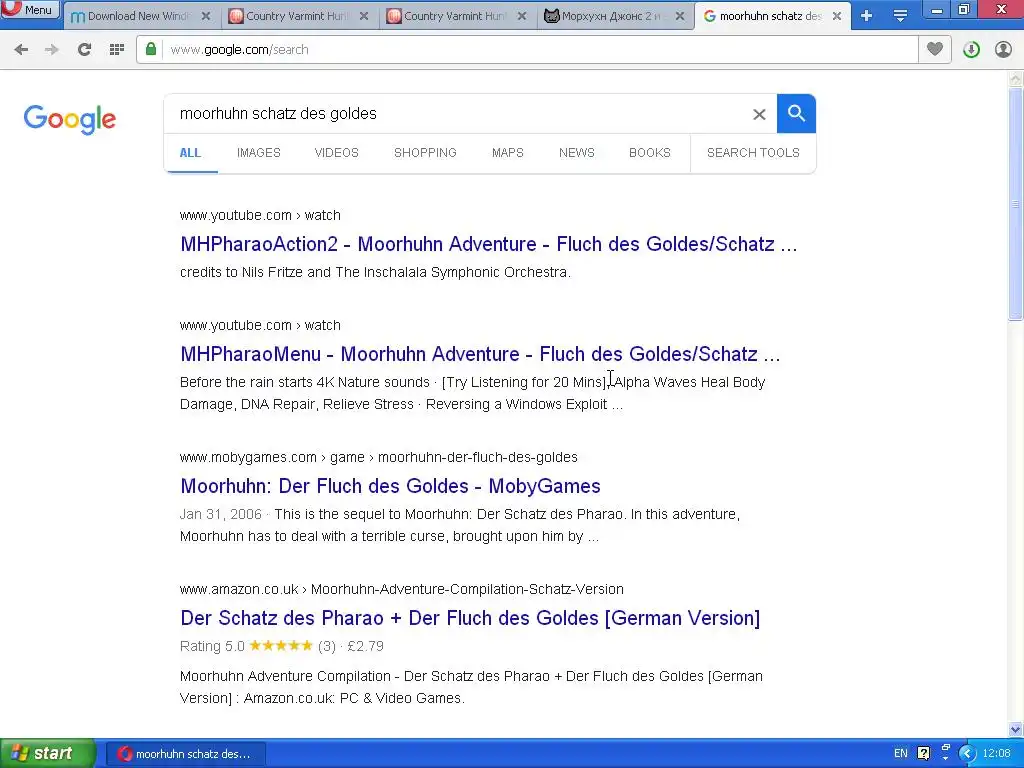1024x768 pixels.
Task: Open the Windows start button
Action: (47, 754)
